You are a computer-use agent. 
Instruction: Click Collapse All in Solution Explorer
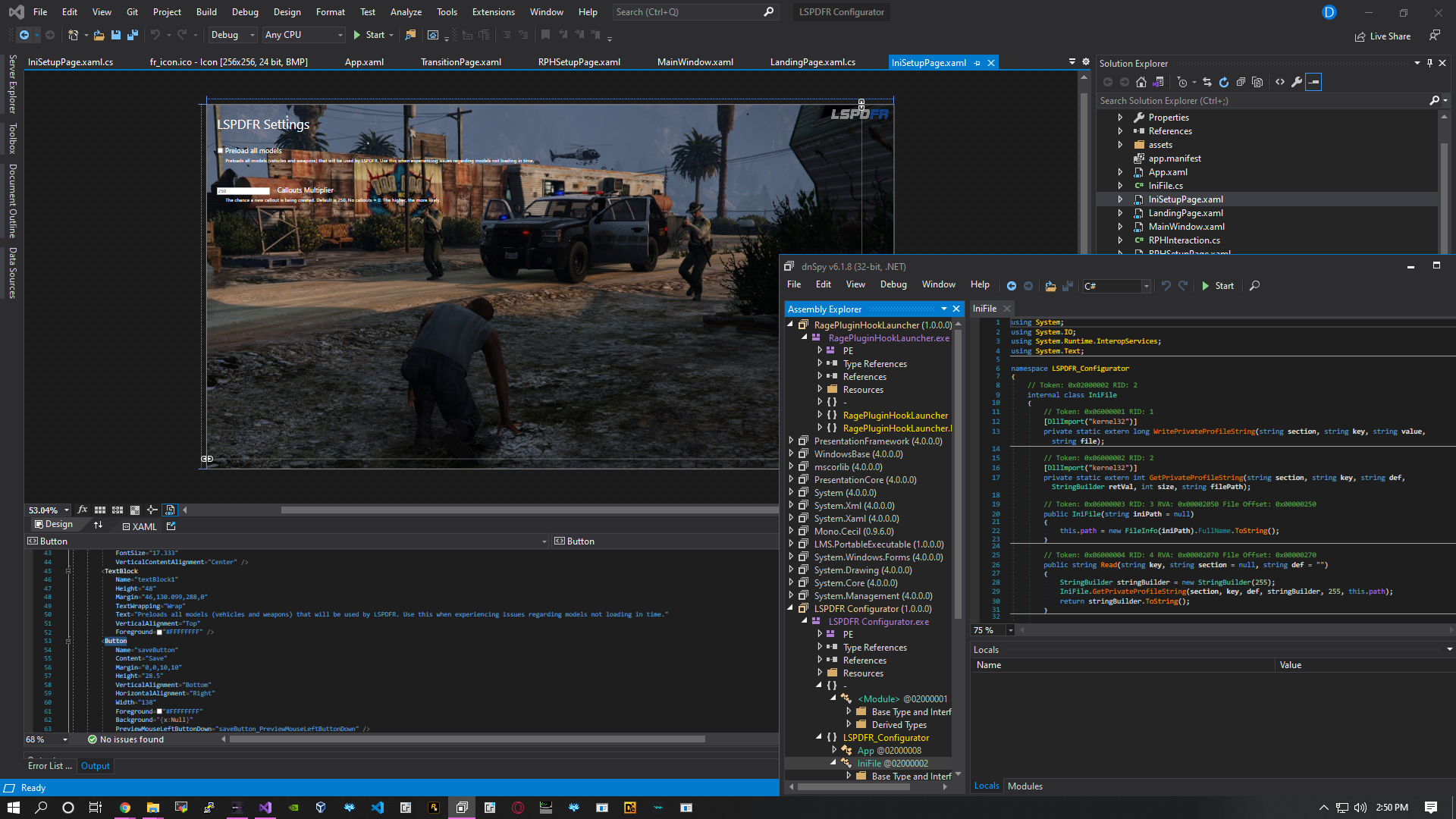click(1241, 82)
